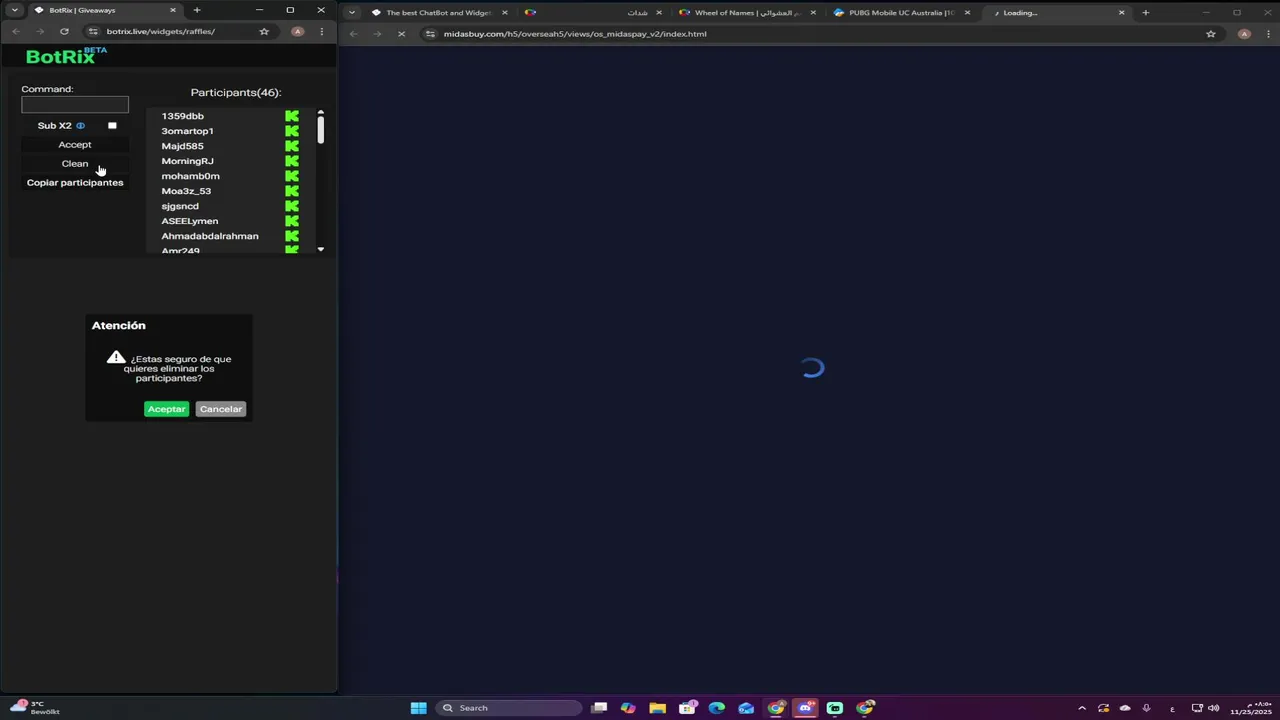Open profile avatar in BotRix window
The width and height of the screenshot is (1280, 720).
(x=297, y=31)
